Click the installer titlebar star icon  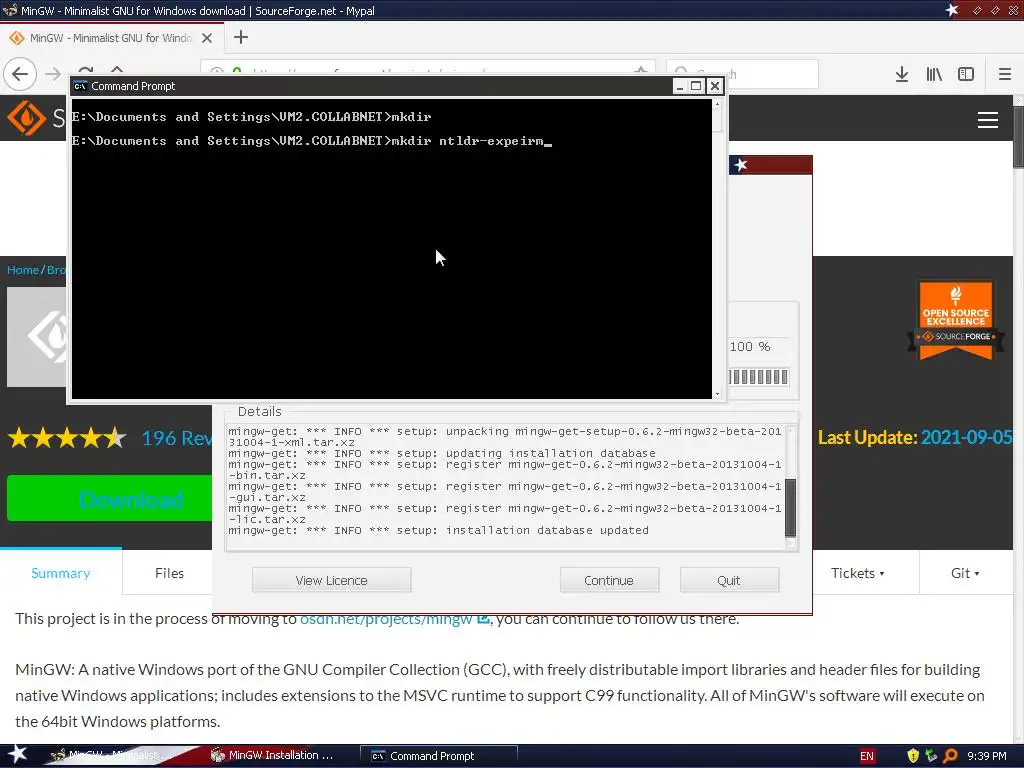741,165
